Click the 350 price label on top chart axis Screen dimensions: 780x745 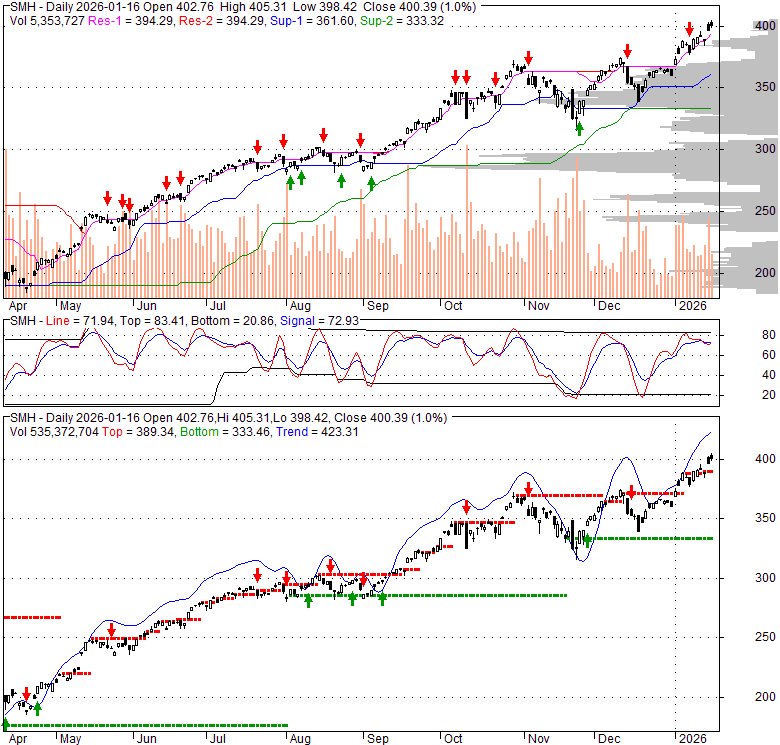click(x=765, y=87)
